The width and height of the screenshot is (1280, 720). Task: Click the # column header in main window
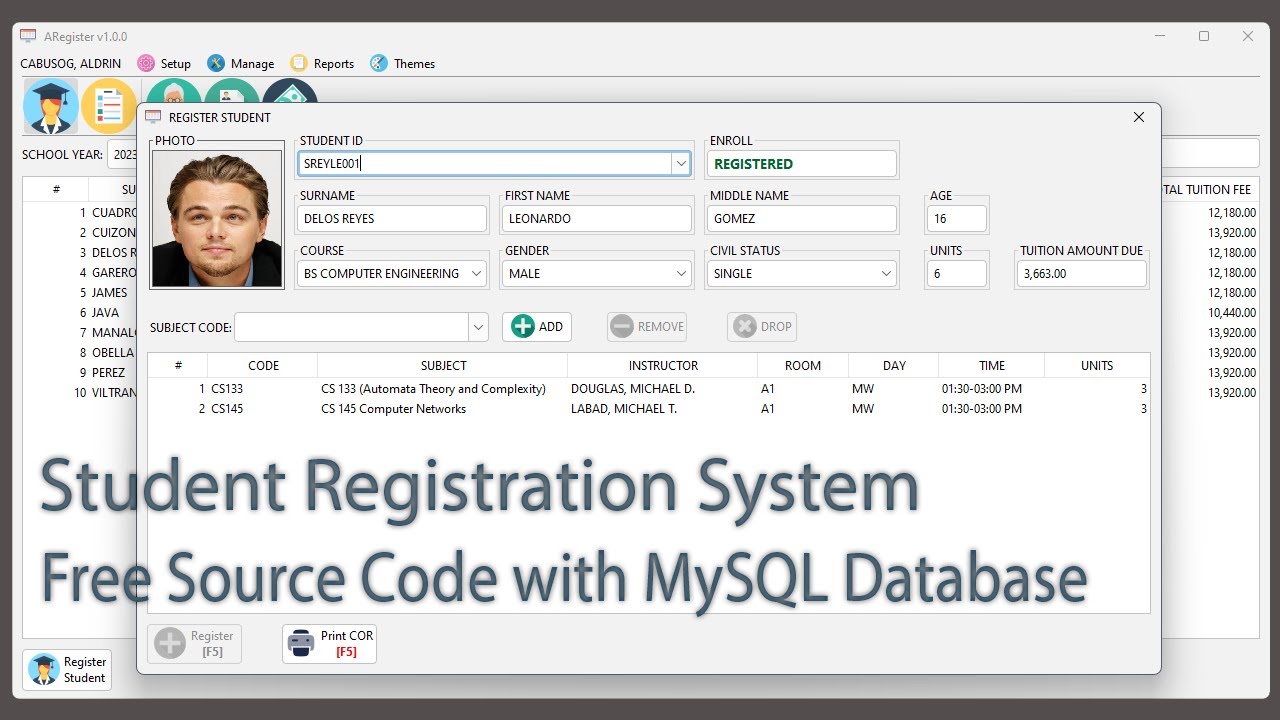(56, 189)
